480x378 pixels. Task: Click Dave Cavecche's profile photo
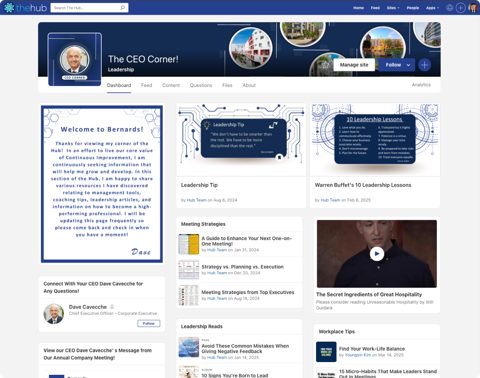[x=54, y=314]
